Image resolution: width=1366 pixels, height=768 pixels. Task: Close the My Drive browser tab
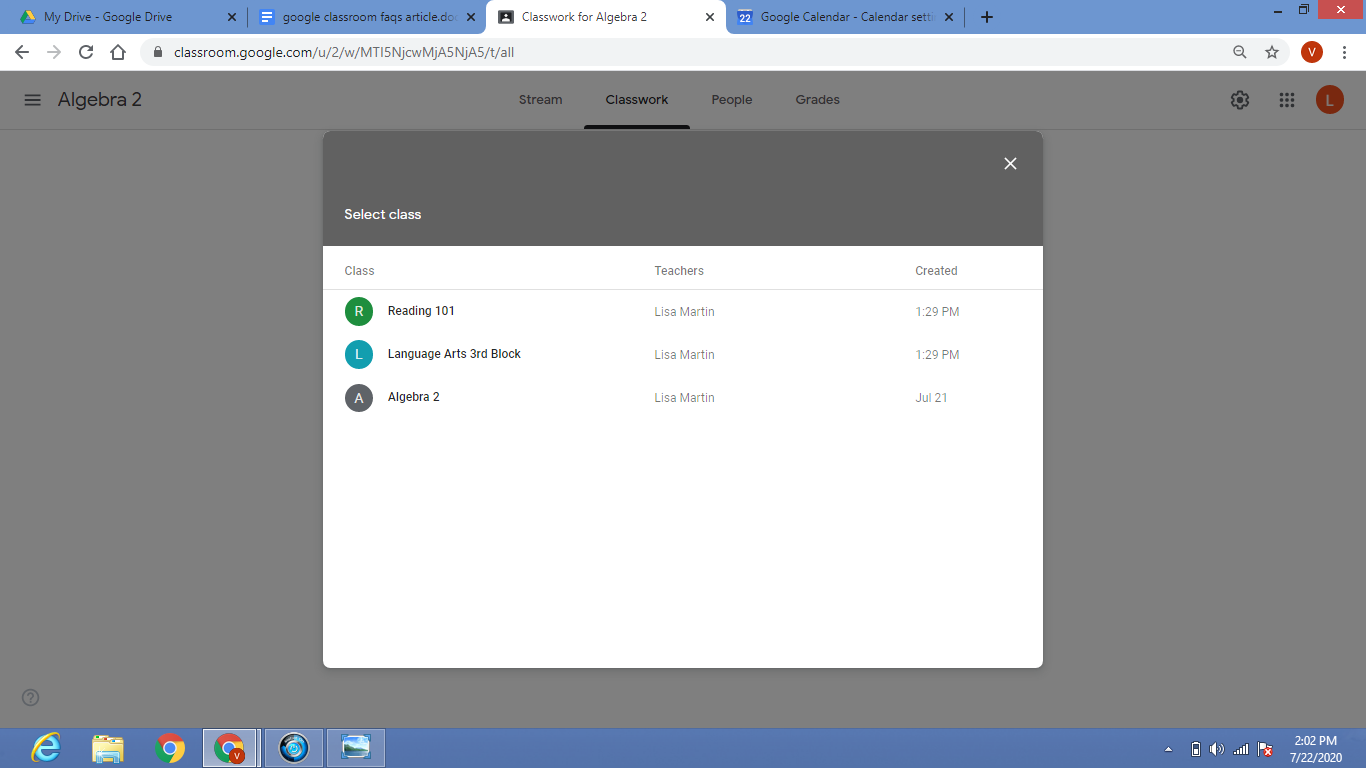(232, 17)
